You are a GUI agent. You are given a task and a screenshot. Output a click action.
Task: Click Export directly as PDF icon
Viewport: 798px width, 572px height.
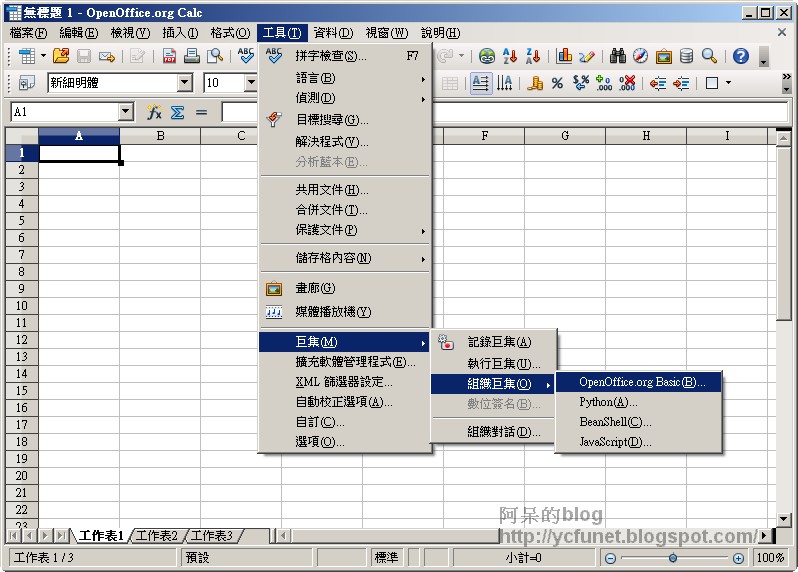(x=169, y=56)
